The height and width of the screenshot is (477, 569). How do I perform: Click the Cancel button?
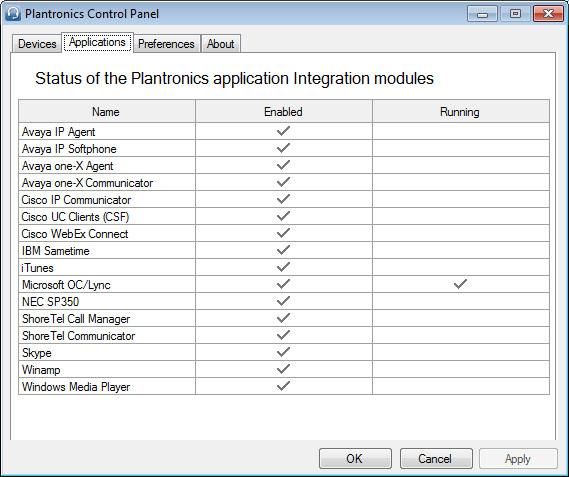436,458
